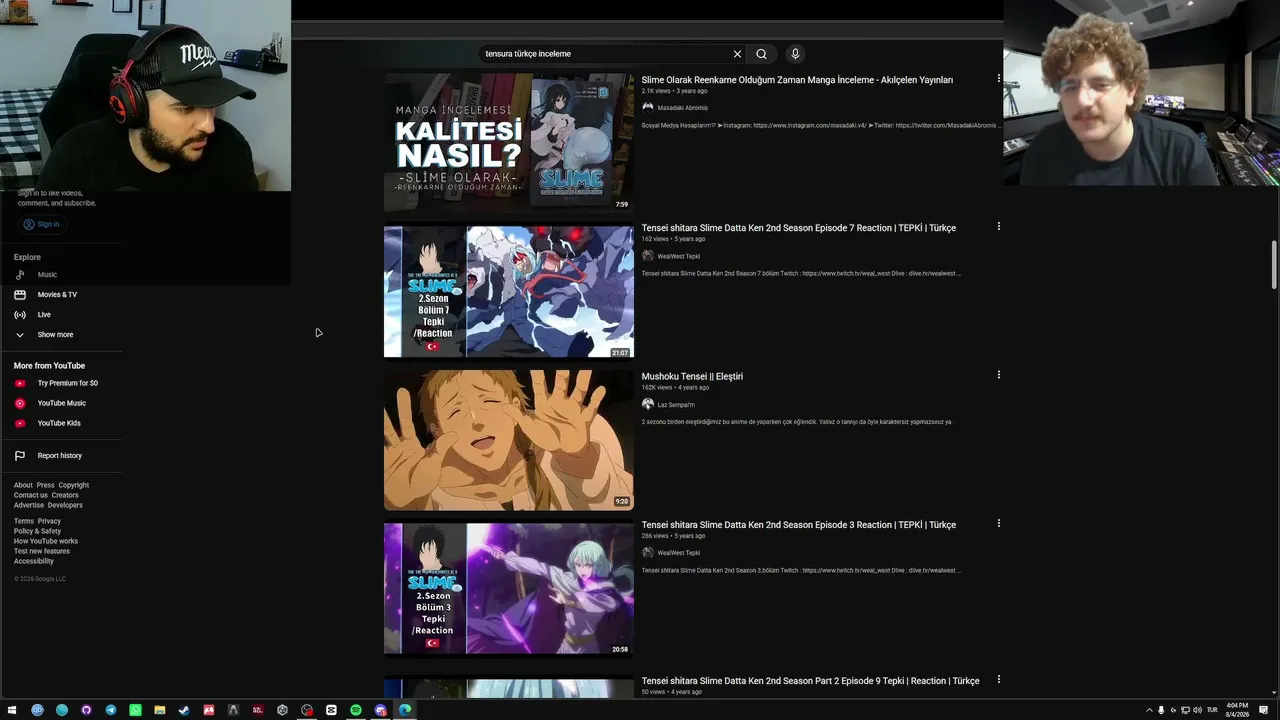Open the YouTube Kids link
This screenshot has height=720, width=1280.
[59, 423]
